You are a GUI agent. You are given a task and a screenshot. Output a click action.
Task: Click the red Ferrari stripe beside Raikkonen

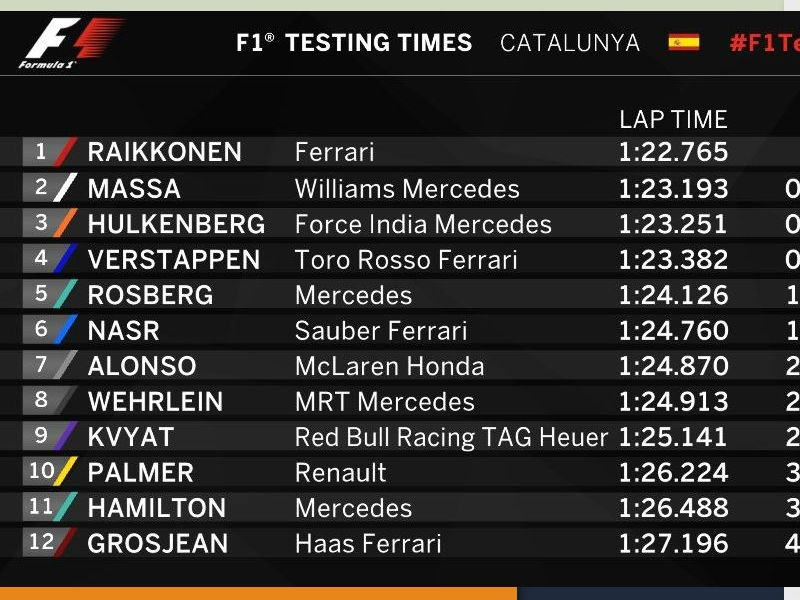click(x=66, y=152)
